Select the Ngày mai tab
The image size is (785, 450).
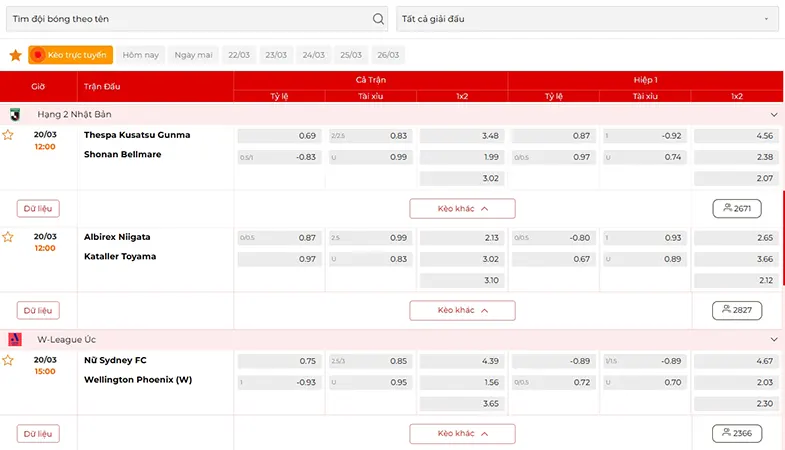[193, 55]
